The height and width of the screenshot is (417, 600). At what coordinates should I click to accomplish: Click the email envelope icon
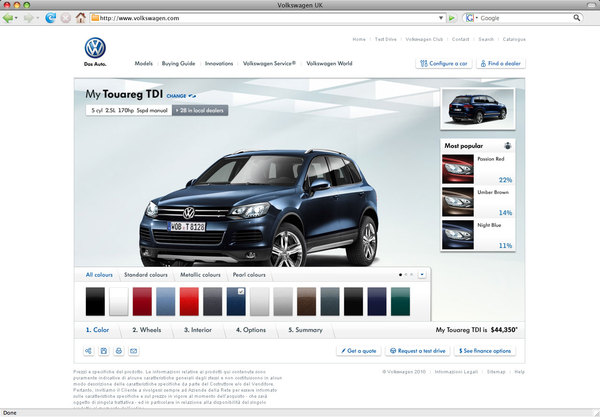click(x=133, y=351)
